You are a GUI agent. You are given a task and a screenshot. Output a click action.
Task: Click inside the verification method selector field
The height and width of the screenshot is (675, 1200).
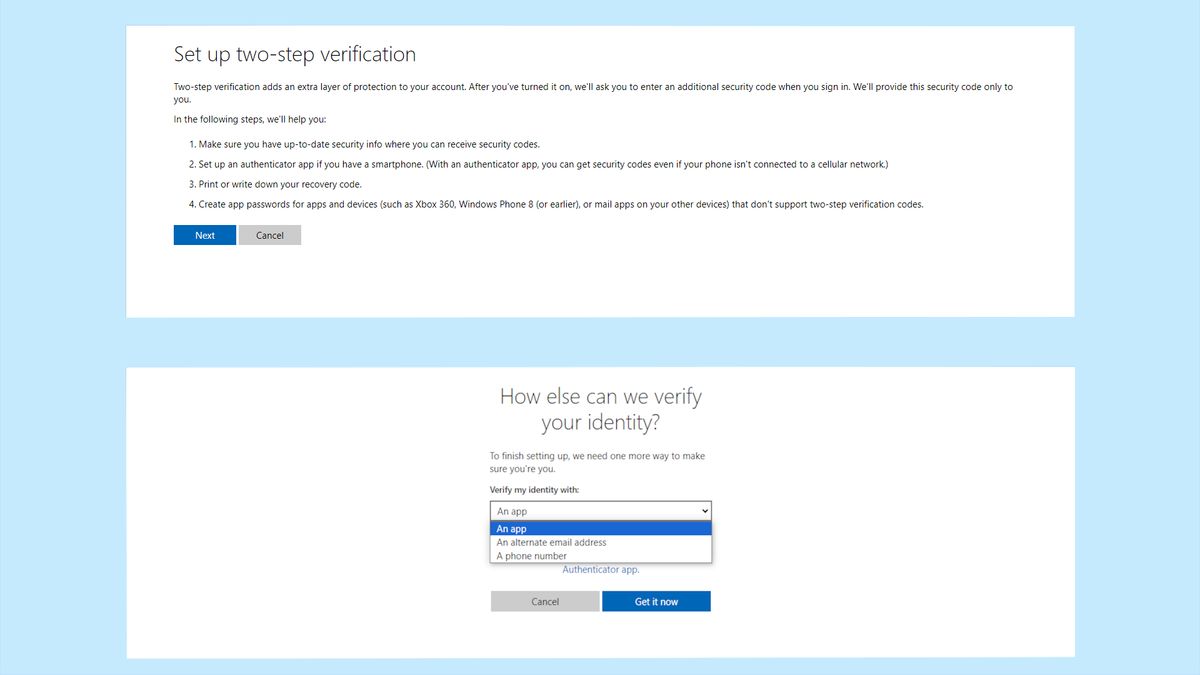click(580, 510)
